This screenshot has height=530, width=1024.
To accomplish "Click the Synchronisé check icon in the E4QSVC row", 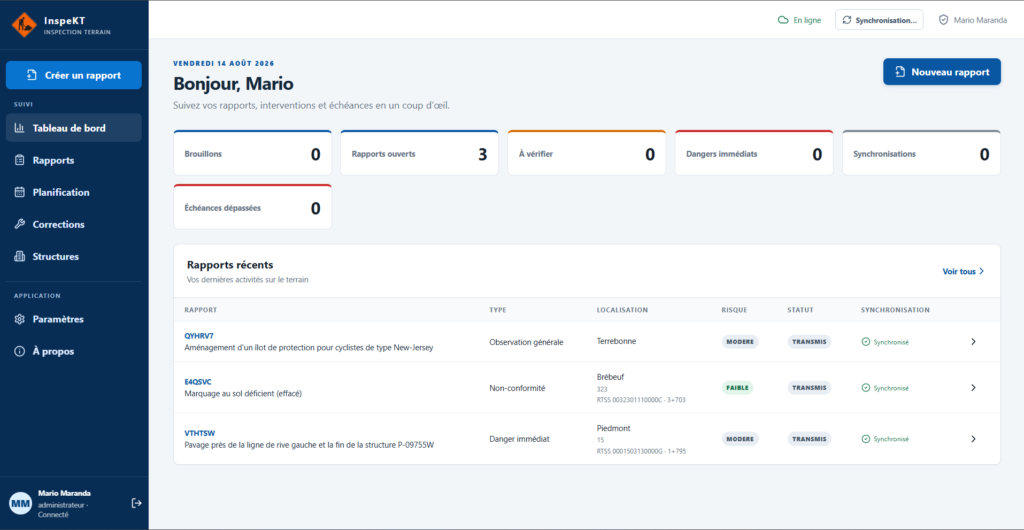I will [x=866, y=388].
